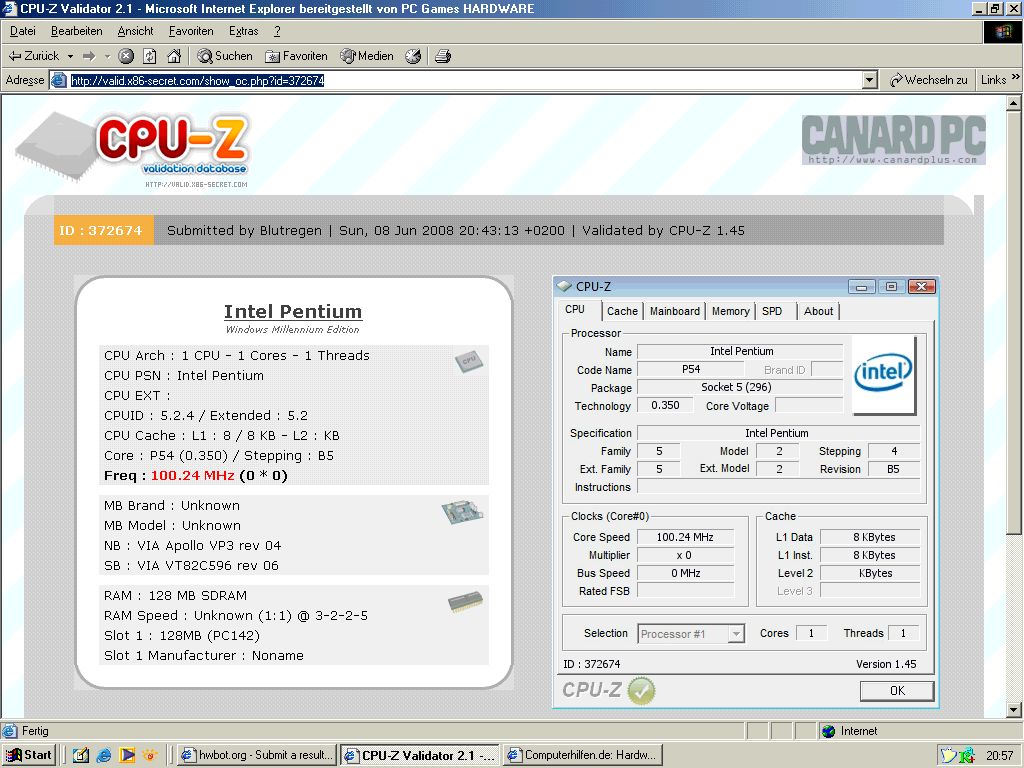Open the Medien toolbar button
Image resolution: width=1024 pixels, height=768 pixels.
pyautogui.click(x=366, y=56)
